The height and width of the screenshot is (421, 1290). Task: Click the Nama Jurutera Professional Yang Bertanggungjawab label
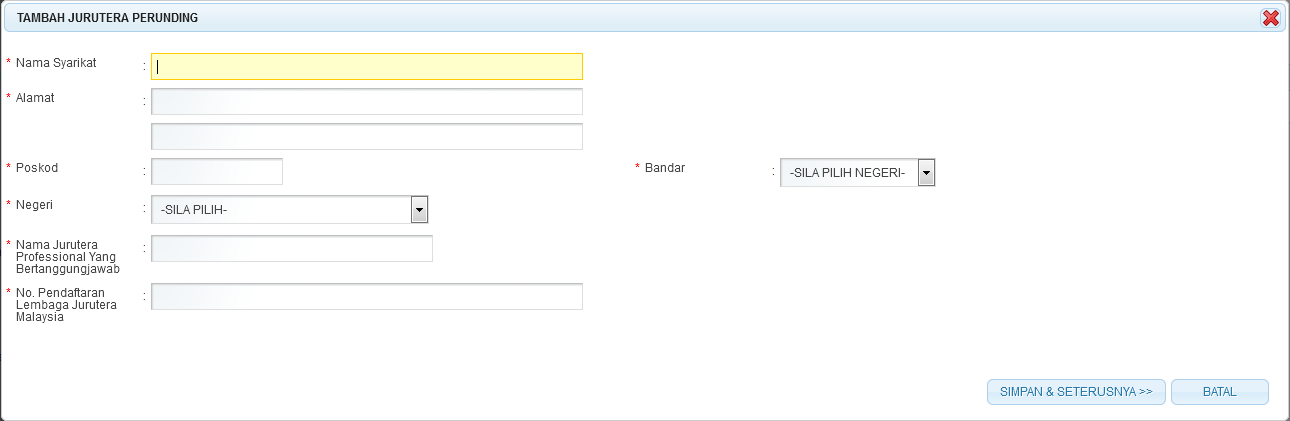point(68,256)
